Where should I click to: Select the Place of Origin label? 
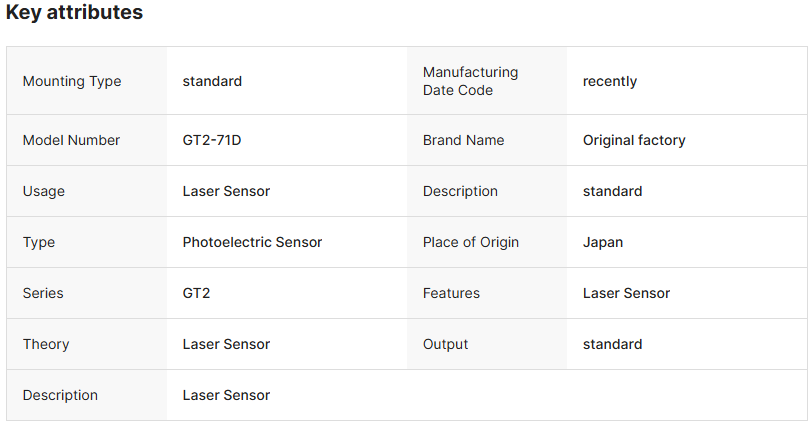pyautogui.click(x=471, y=242)
